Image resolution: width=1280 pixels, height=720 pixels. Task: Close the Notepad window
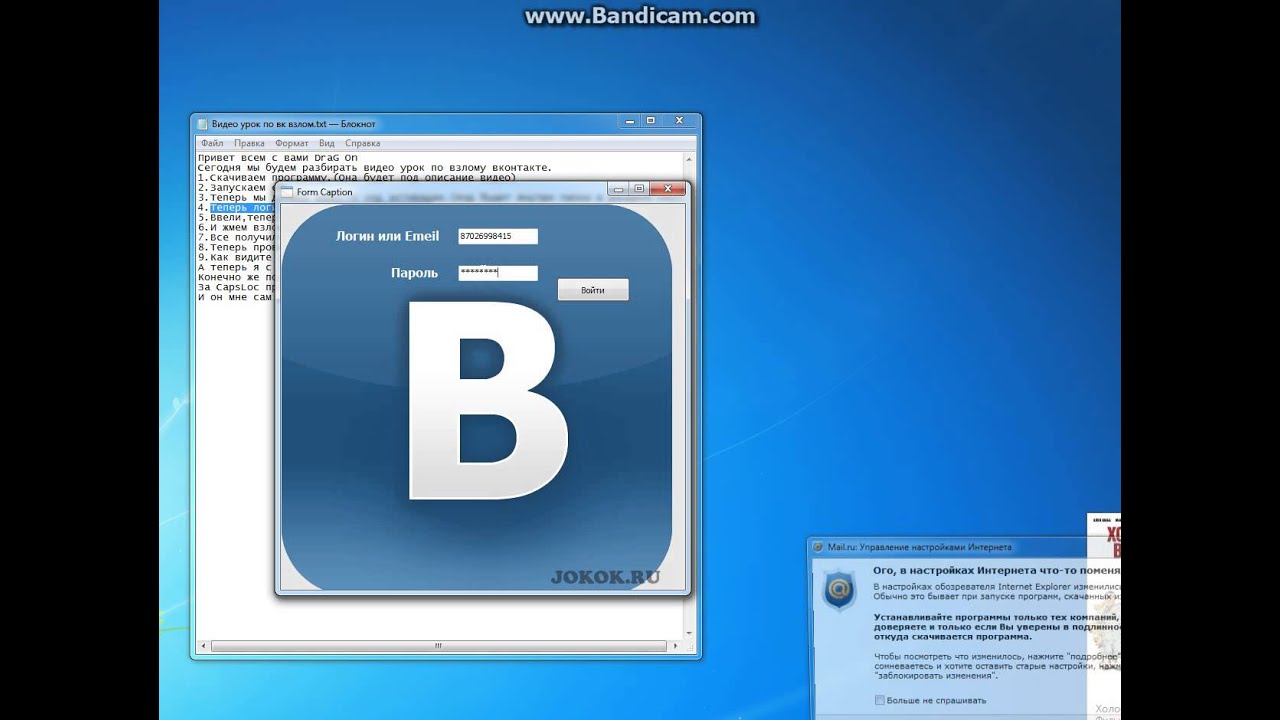tap(679, 120)
